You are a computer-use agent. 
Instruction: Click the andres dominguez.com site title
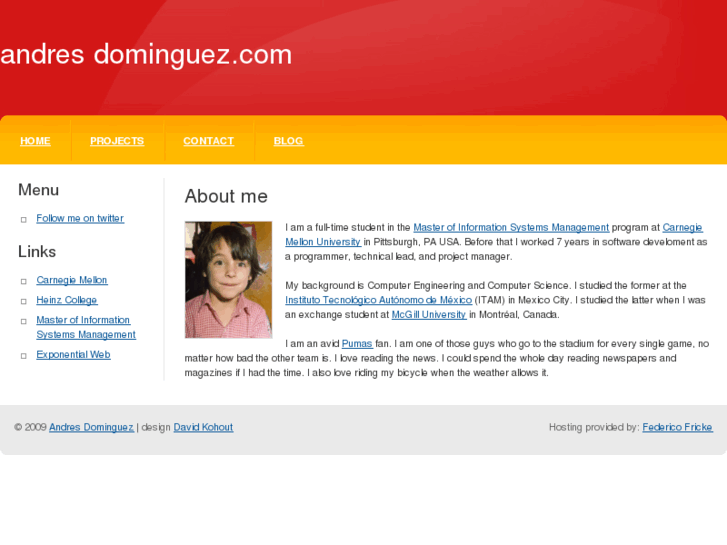click(x=146, y=55)
